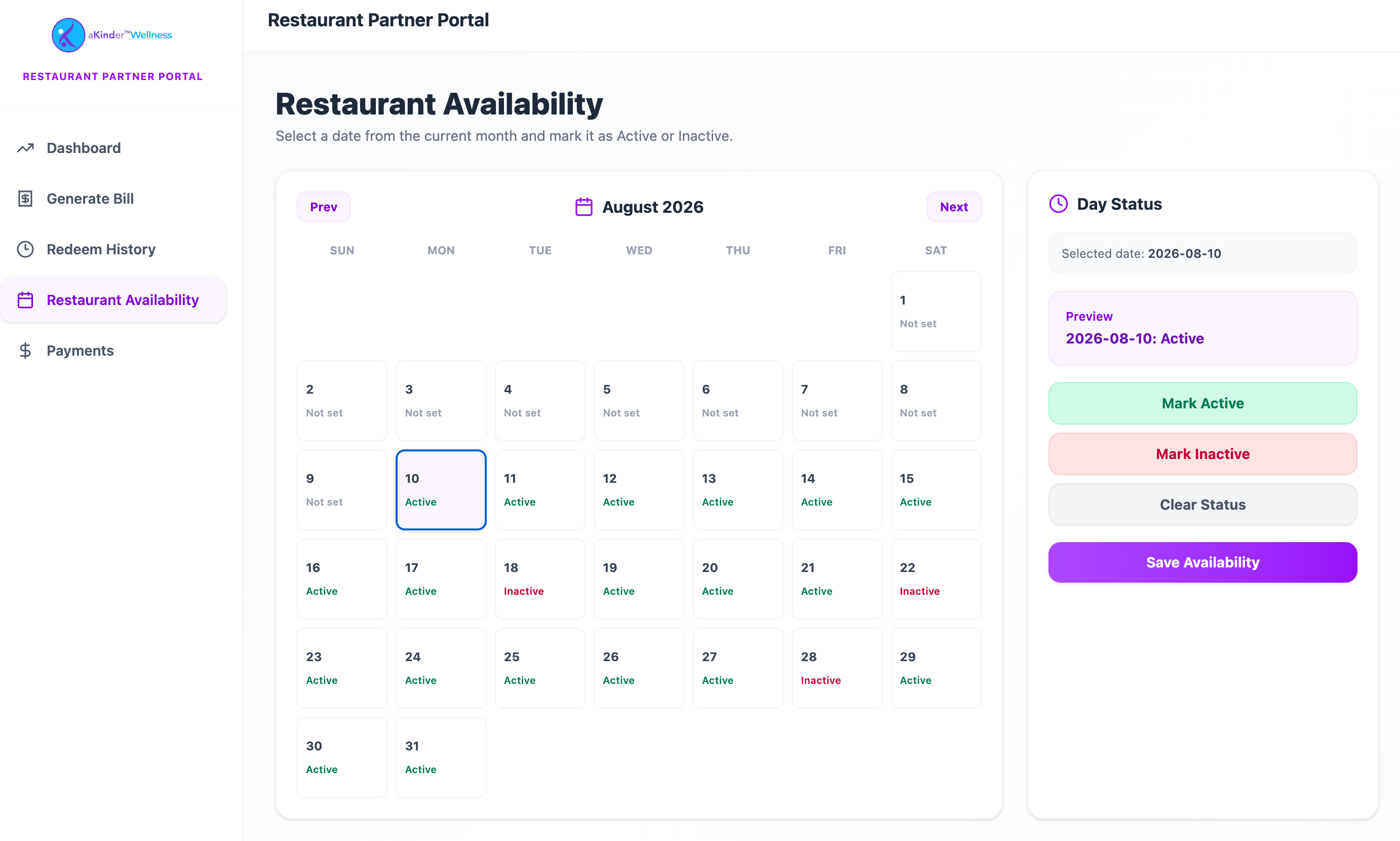1400x841 pixels.
Task: Click the Selected date 2026-08-10 field
Action: pyautogui.click(x=1202, y=253)
